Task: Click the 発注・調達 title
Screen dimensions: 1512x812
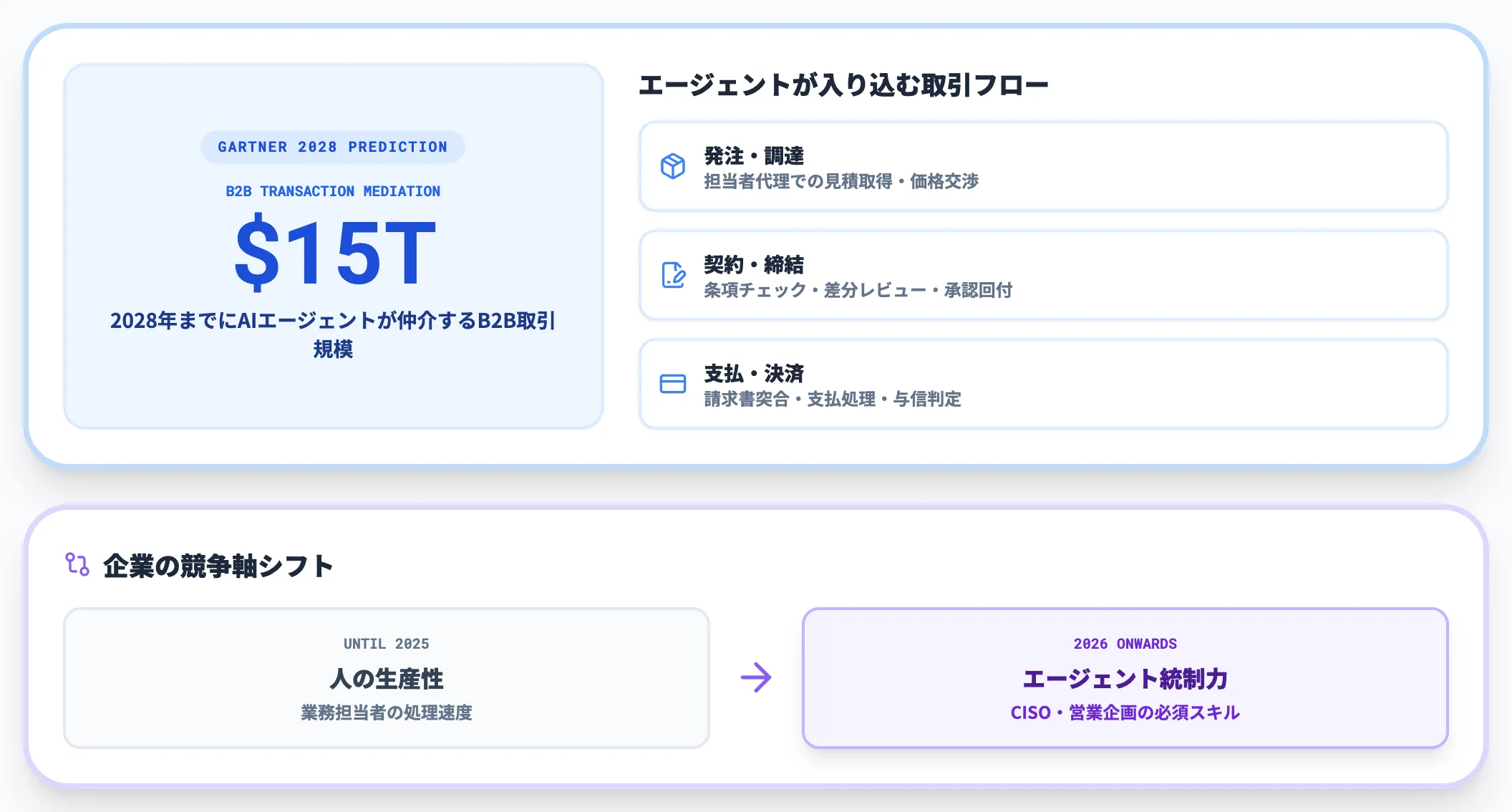Action: [x=754, y=155]
